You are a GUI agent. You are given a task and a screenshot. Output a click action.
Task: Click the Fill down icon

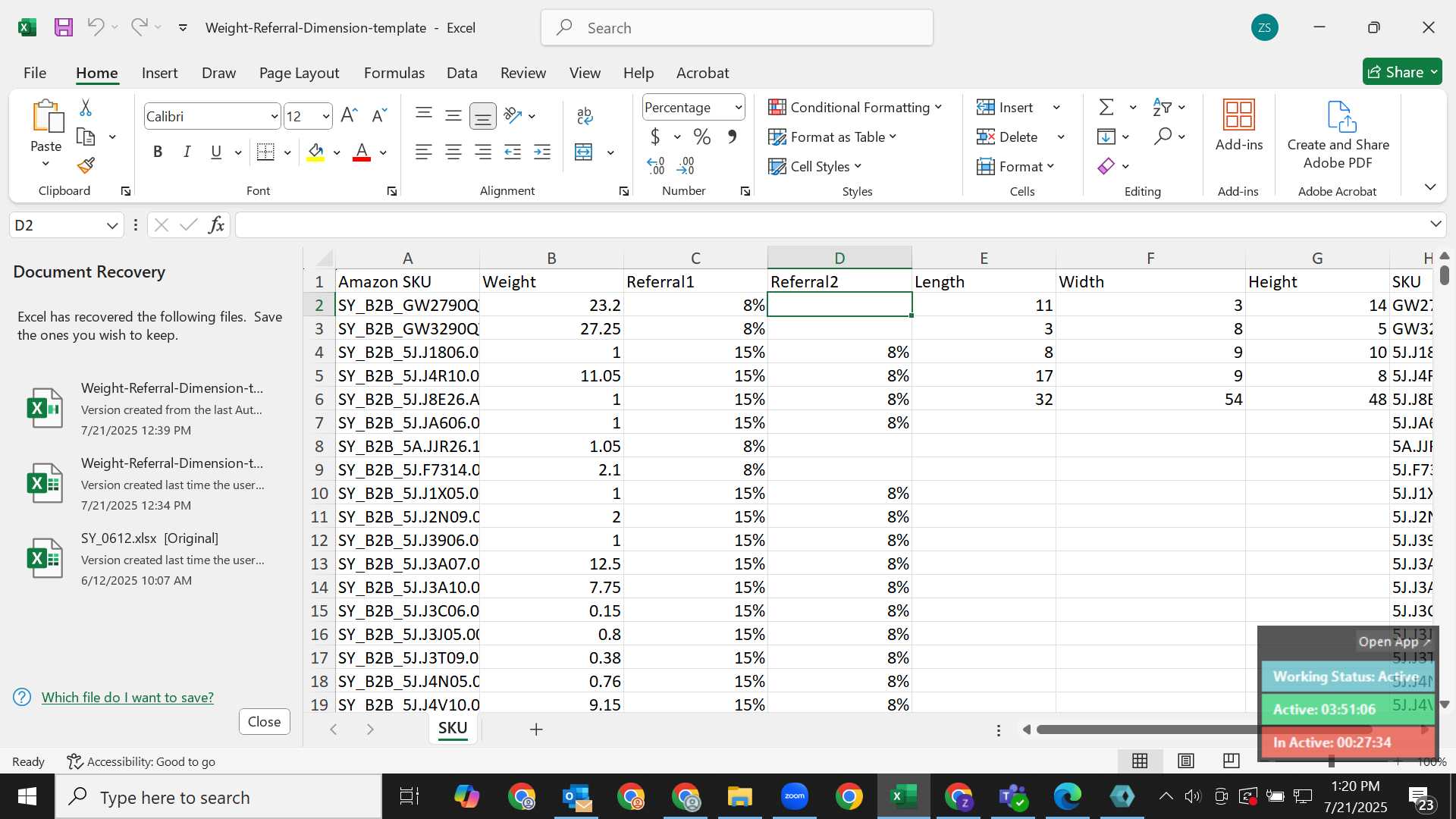(x=1106, y=136)
